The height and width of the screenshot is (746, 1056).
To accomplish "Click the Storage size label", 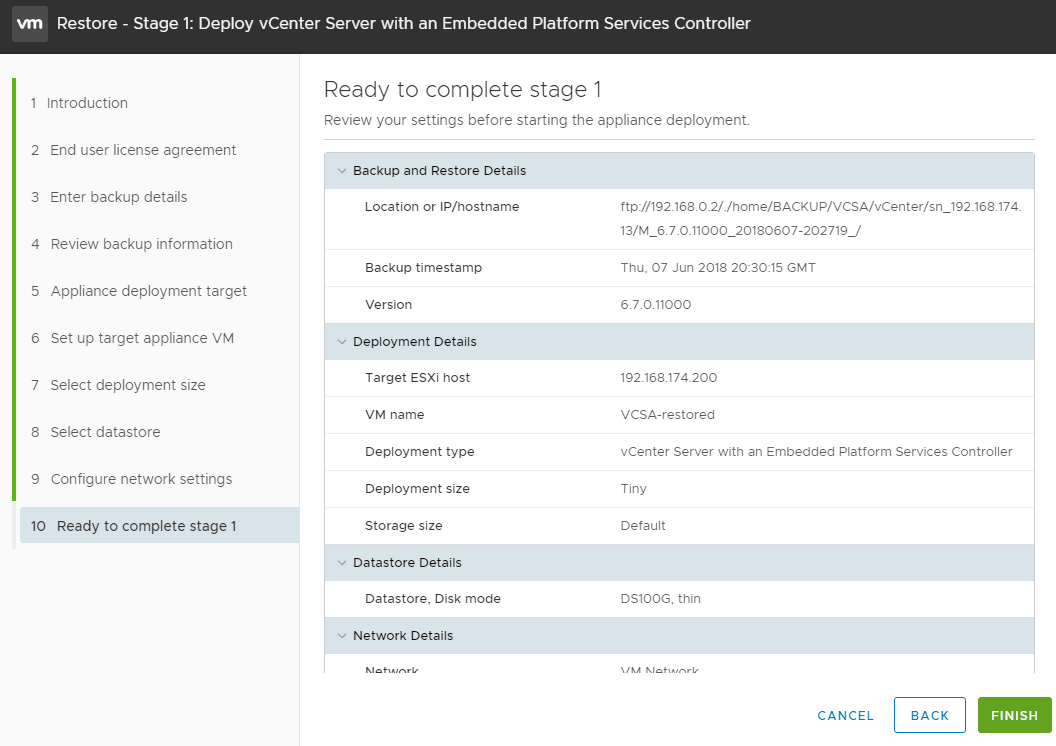I will tap(404, 526).
